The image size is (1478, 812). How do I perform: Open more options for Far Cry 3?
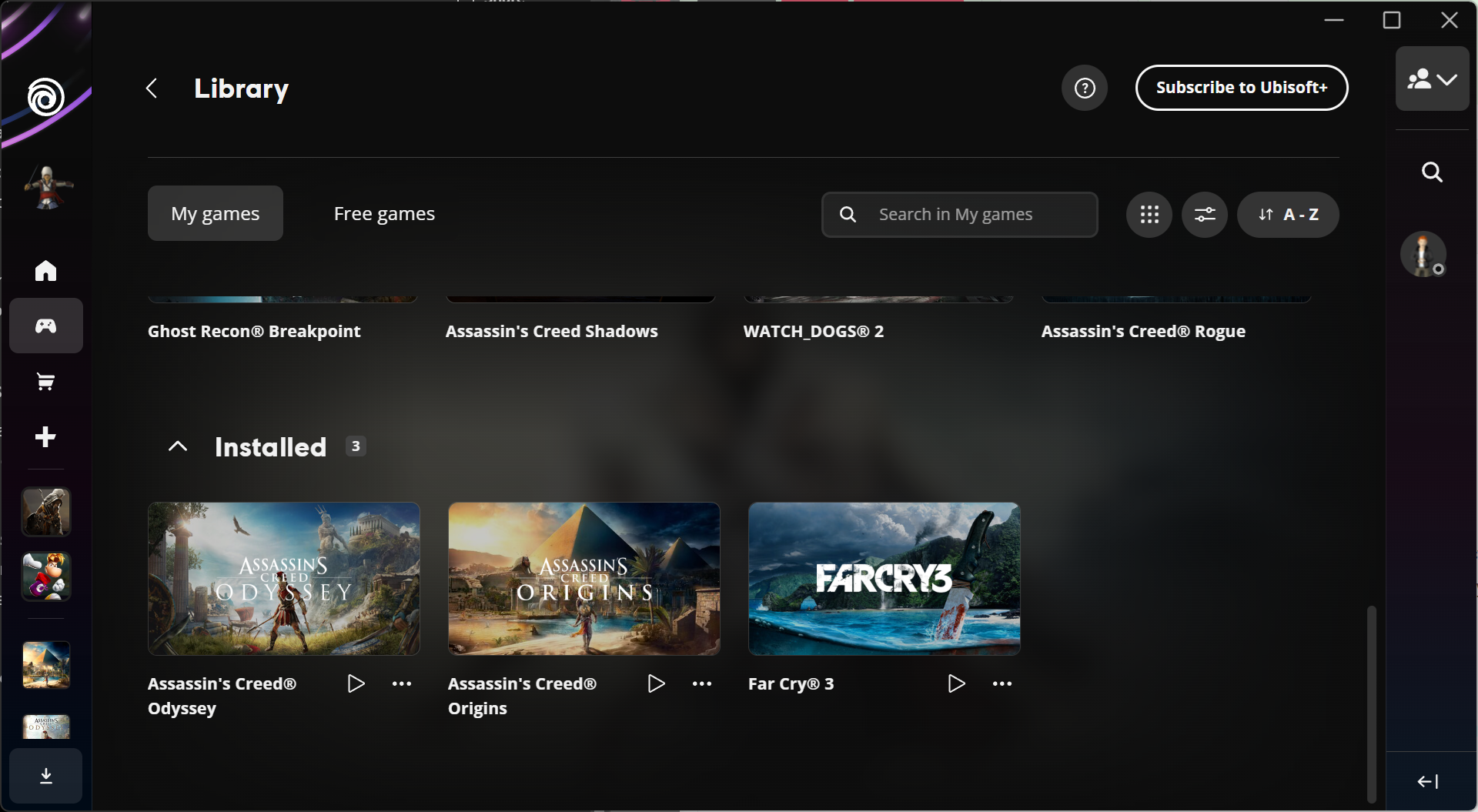point(1002,683)
